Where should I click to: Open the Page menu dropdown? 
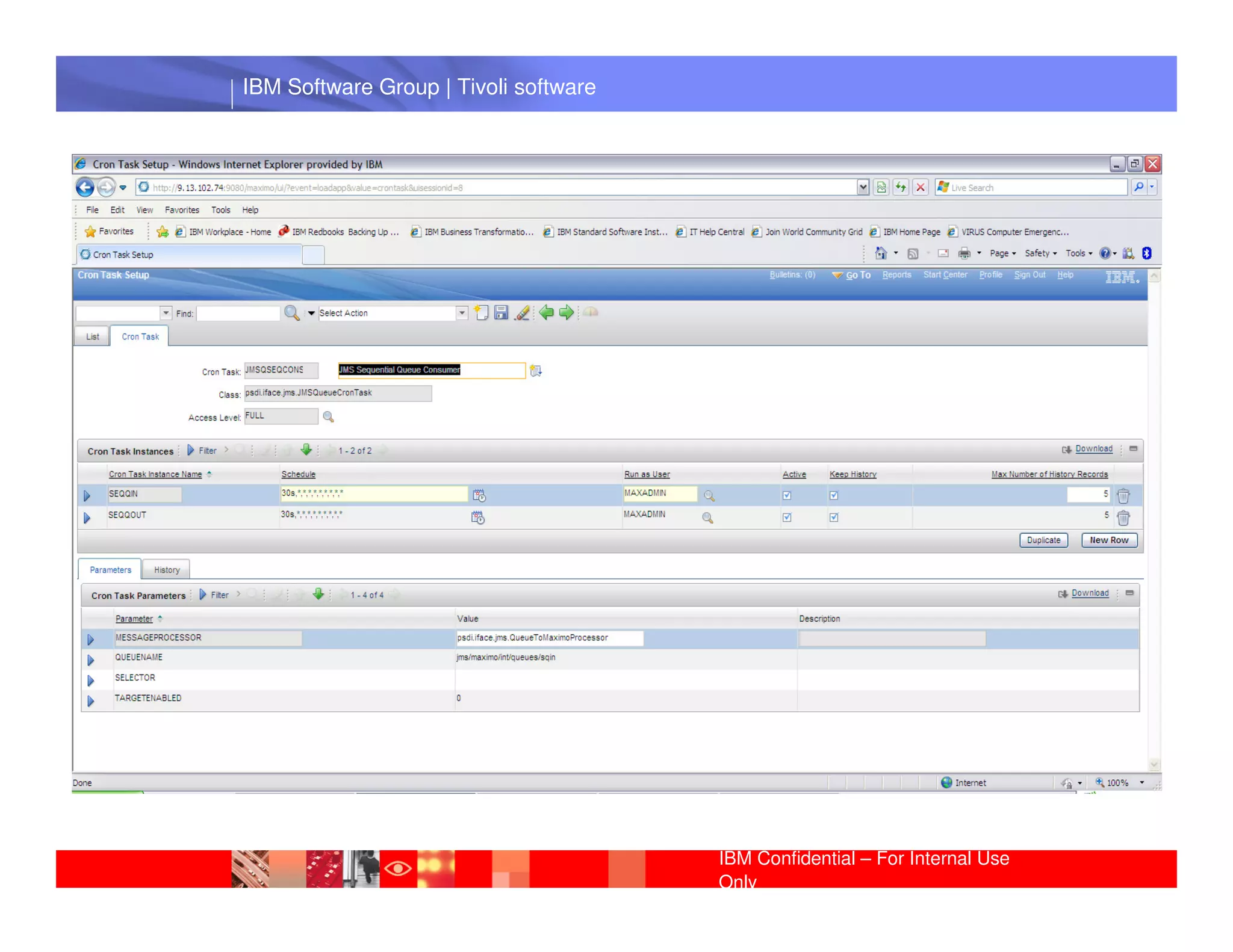coord(1002,253)
